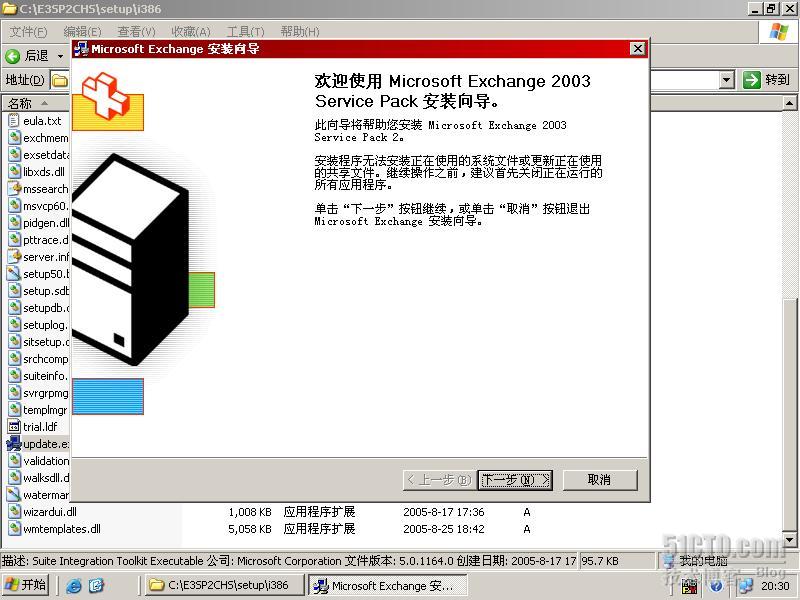Select the wmtemplates.dll file name

tap(62, 529)
